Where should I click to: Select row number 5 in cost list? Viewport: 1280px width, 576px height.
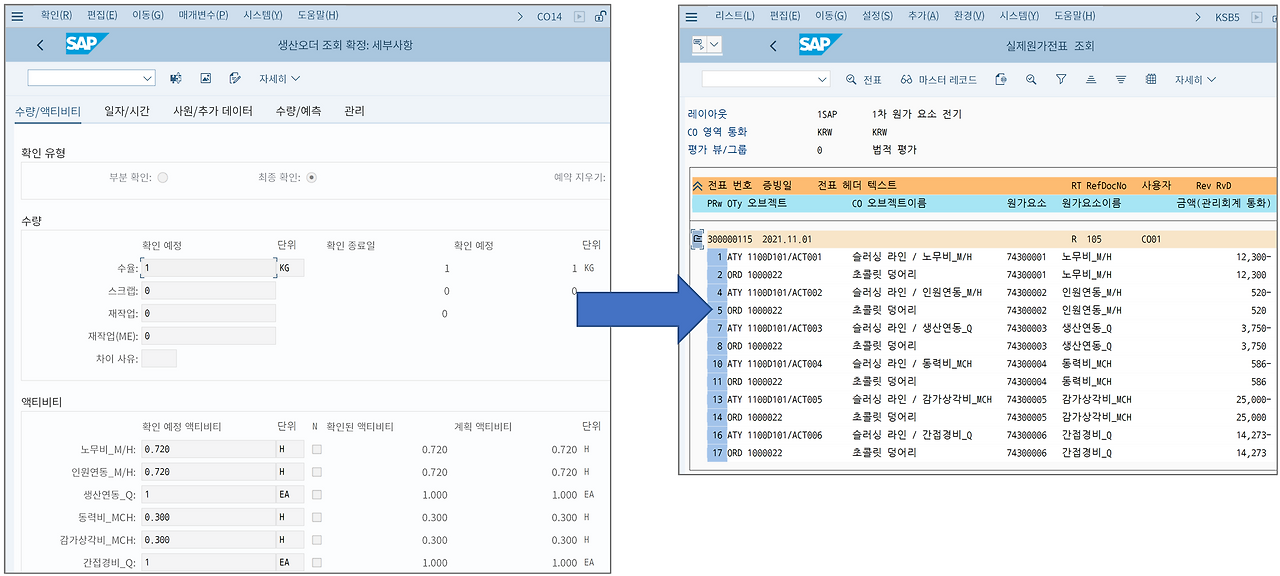[x=716, y=311]
